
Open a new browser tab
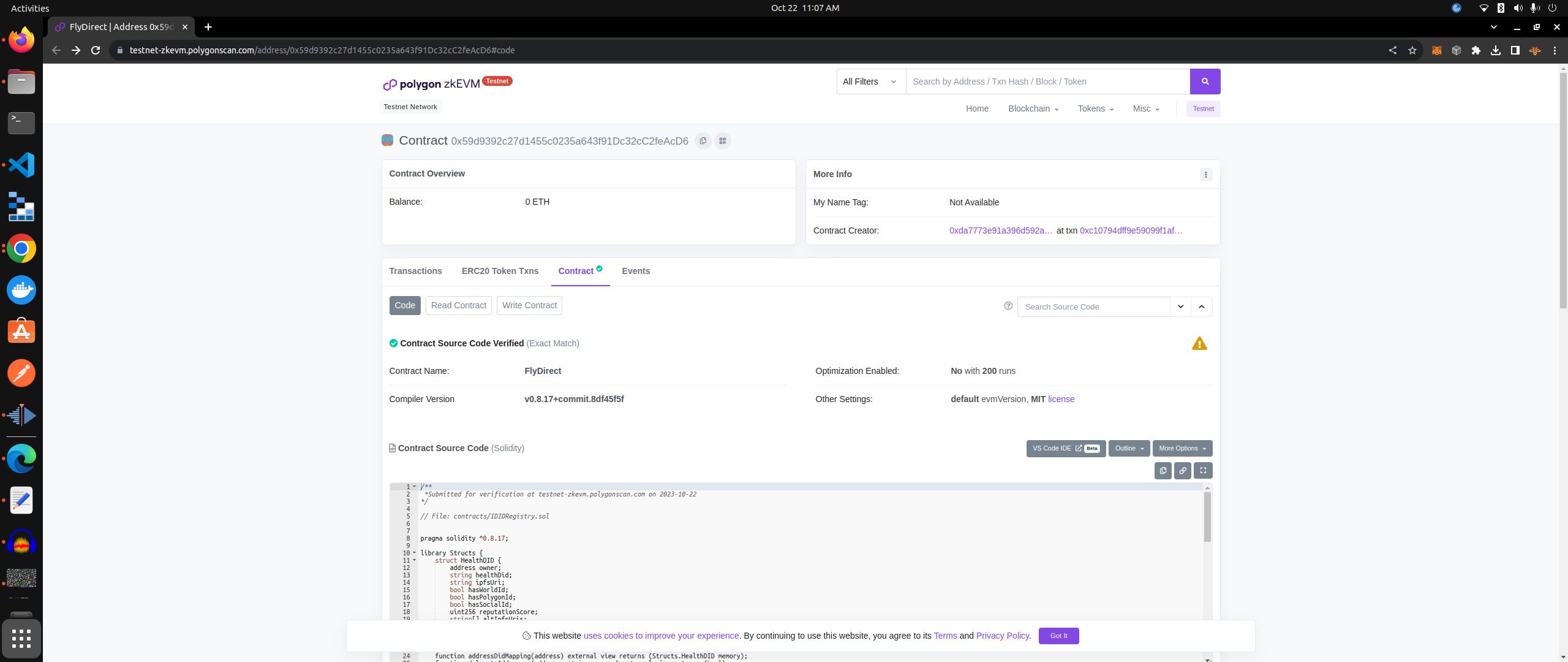(208, 27)
